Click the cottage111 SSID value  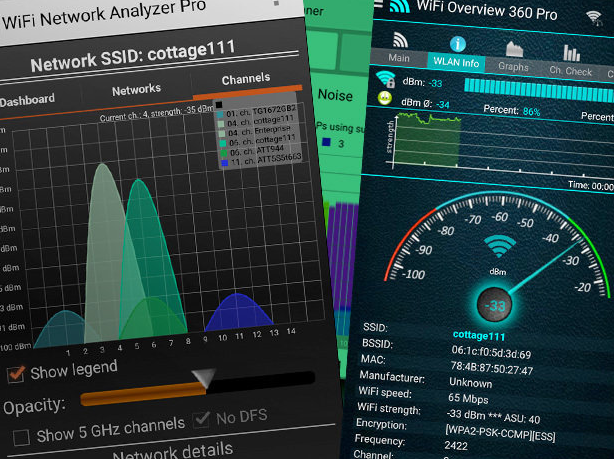point(479,336)
